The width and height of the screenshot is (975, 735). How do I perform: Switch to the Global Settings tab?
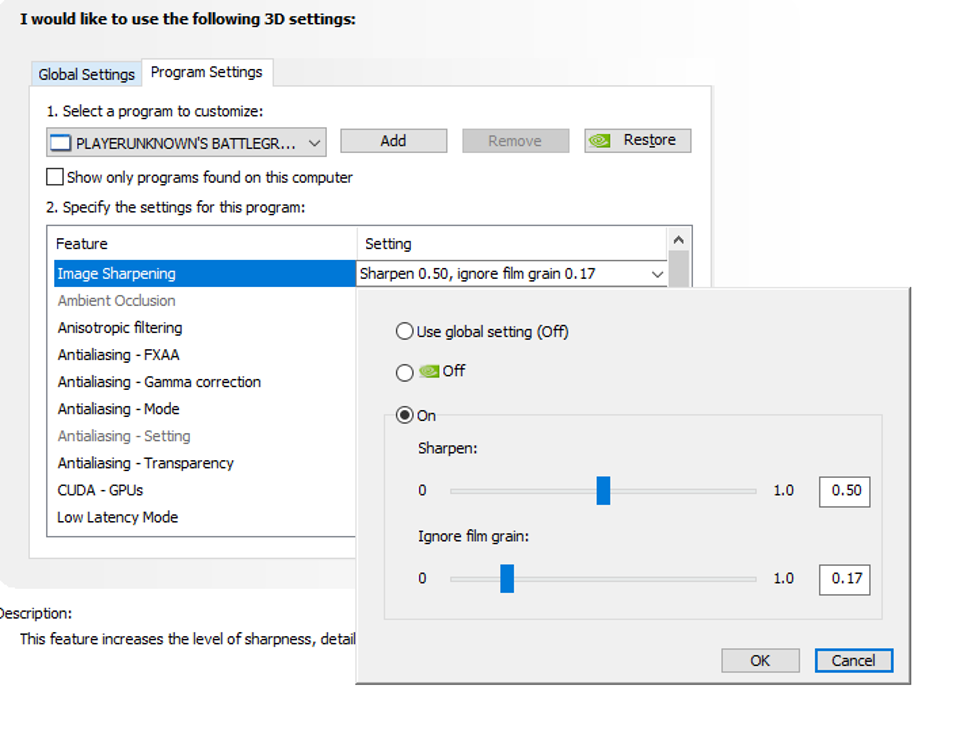[86, 75]
